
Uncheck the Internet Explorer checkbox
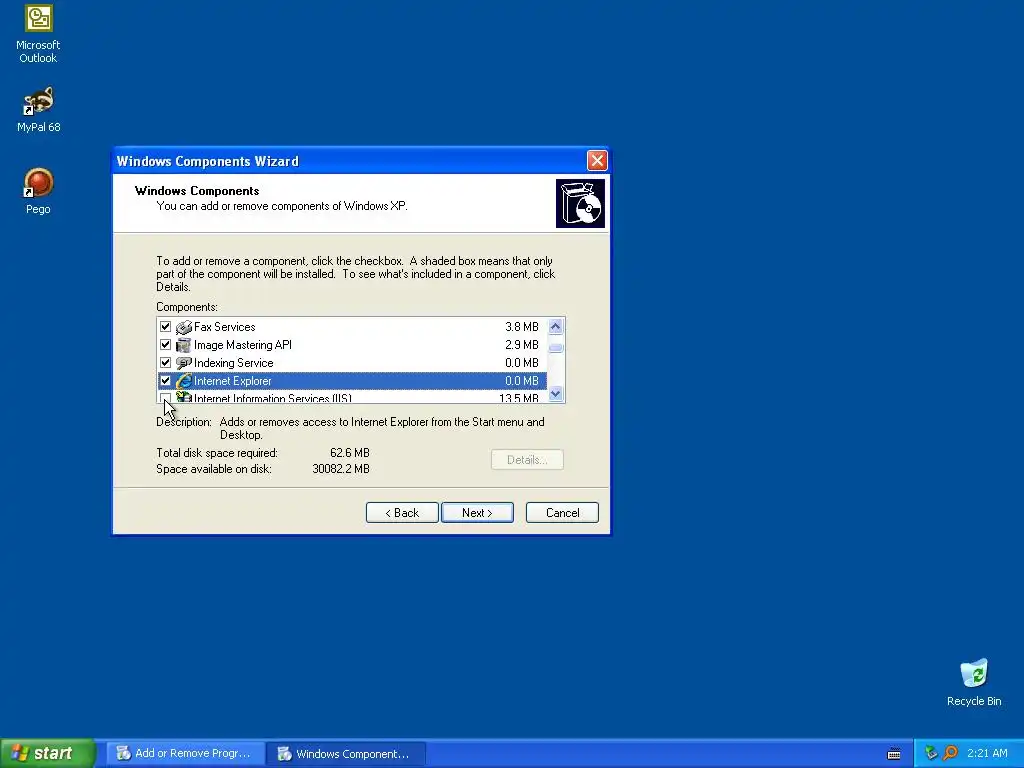point(165,381)
